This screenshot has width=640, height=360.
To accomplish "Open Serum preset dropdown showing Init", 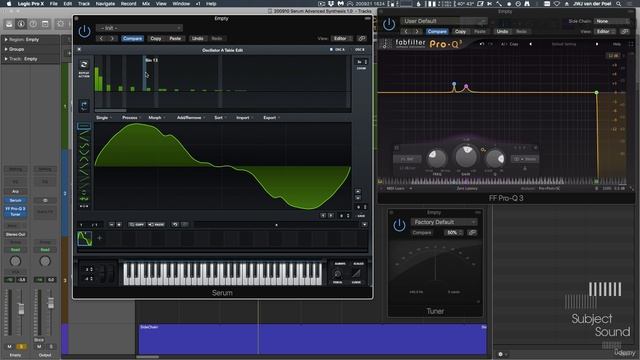I will pos(139,28).
